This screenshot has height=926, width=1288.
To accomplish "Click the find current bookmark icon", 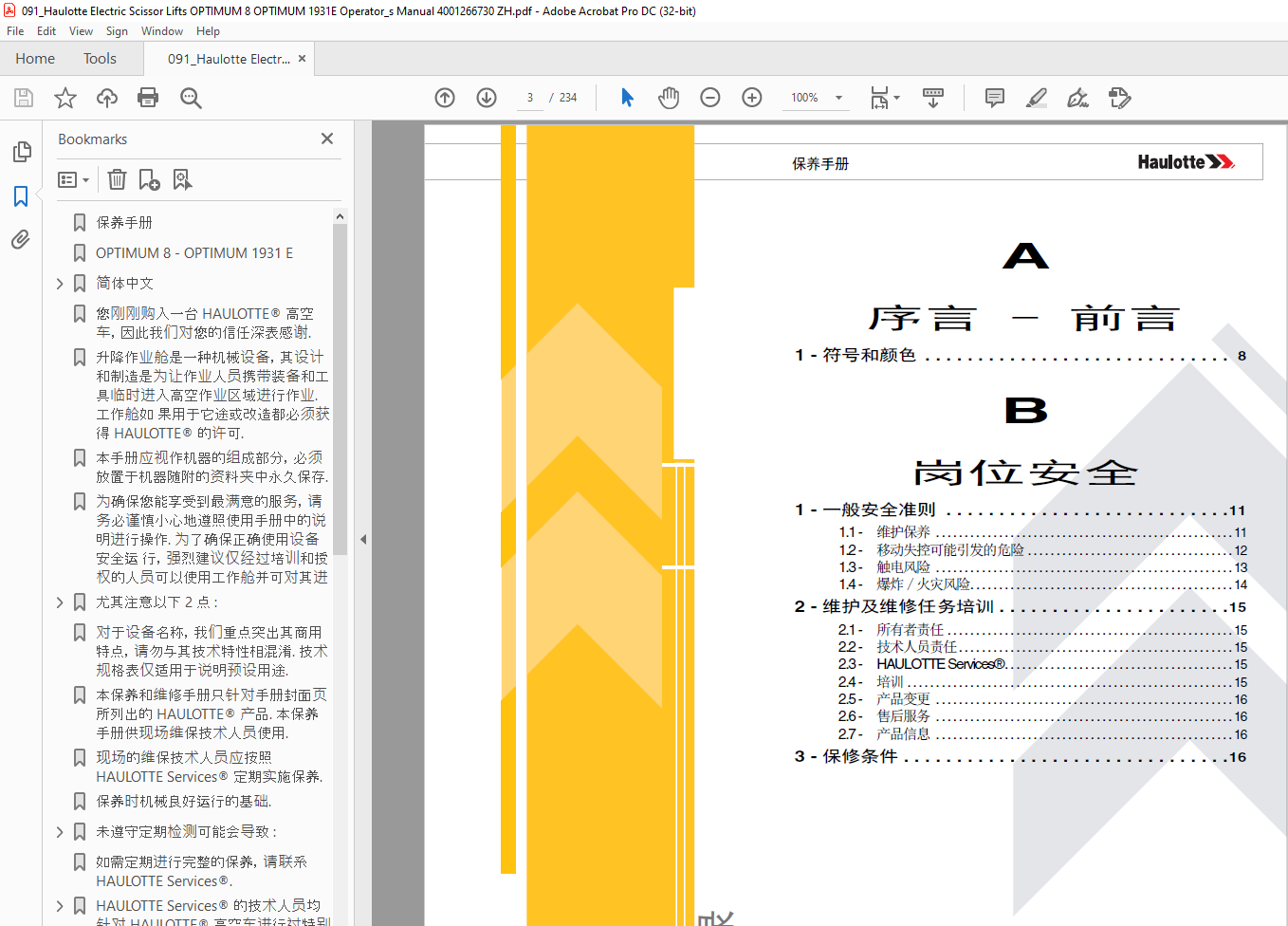I will 182,179.
